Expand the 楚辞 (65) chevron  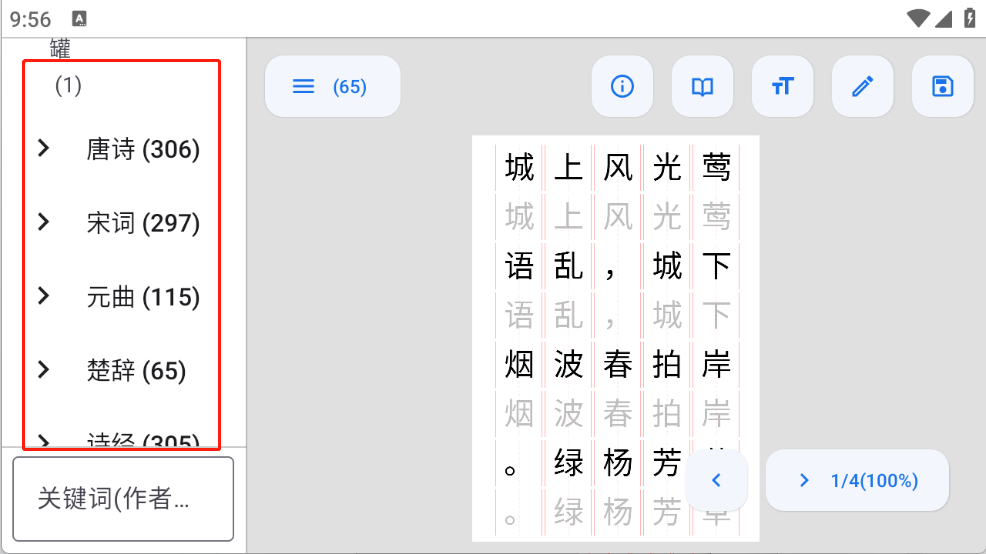coord(43,370)
